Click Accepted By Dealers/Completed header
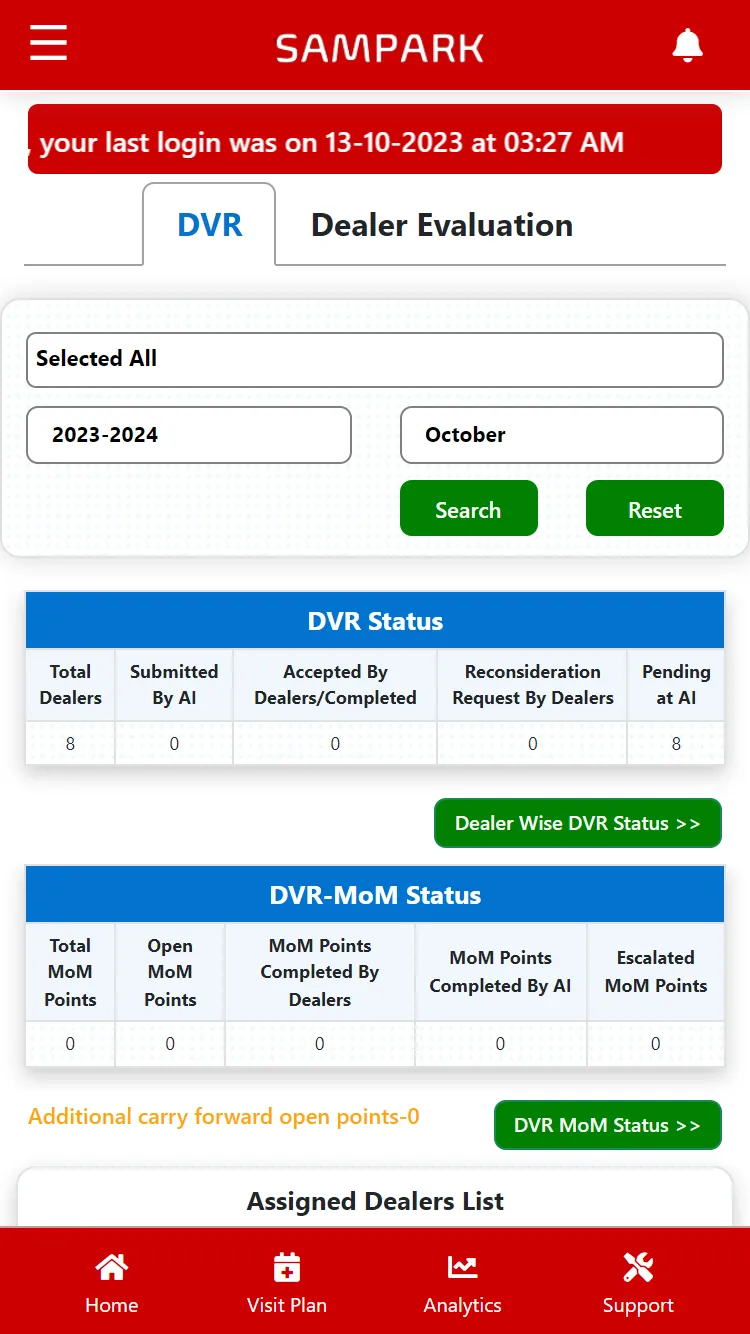 pos(335,685)
